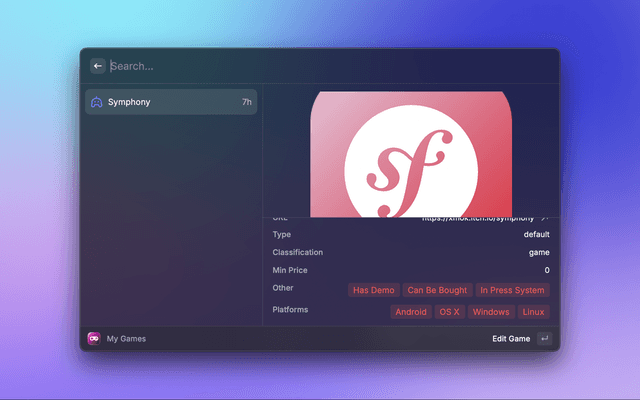This screenshot has height=400, width=640.
Task: Click the game controller icon beside Symphony
Action: pyautogui.click(x=96, y=102)
